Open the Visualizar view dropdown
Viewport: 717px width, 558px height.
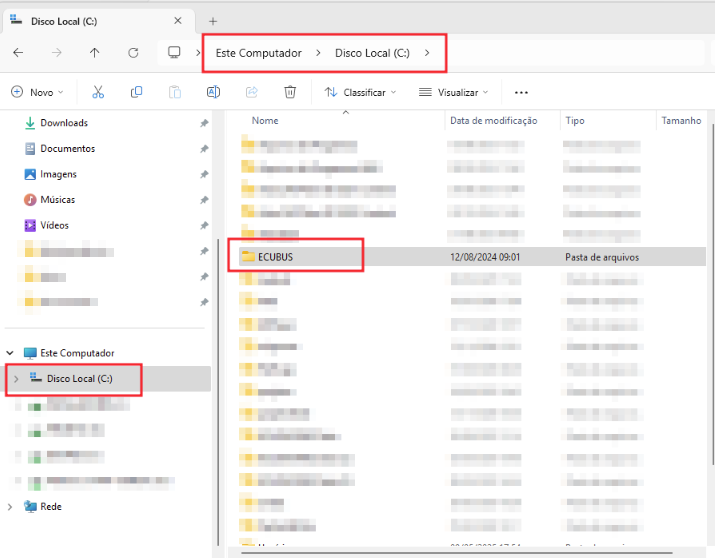(x=453, y=92)
